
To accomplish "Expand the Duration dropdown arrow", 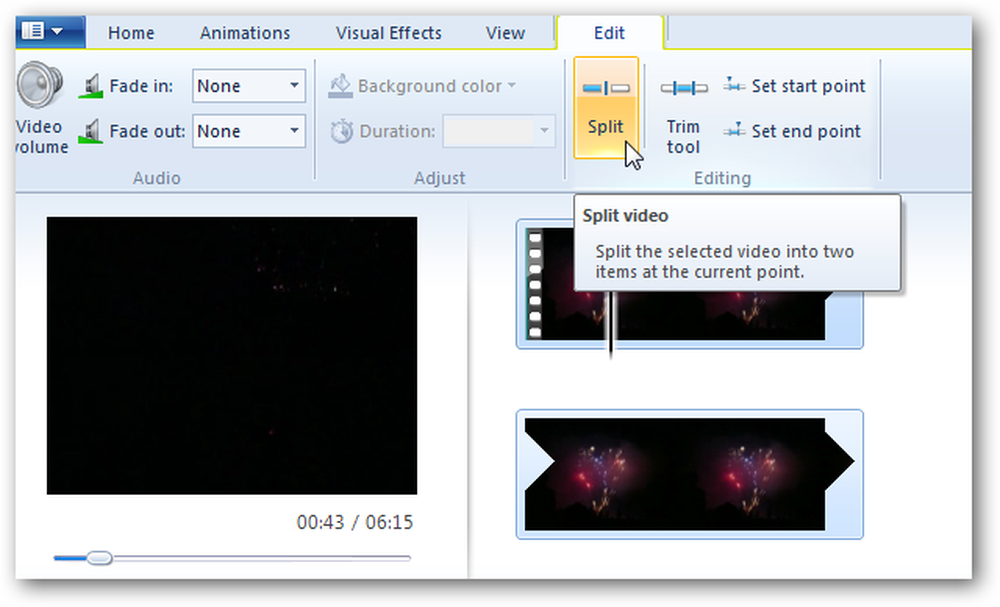I will (544, 131).
